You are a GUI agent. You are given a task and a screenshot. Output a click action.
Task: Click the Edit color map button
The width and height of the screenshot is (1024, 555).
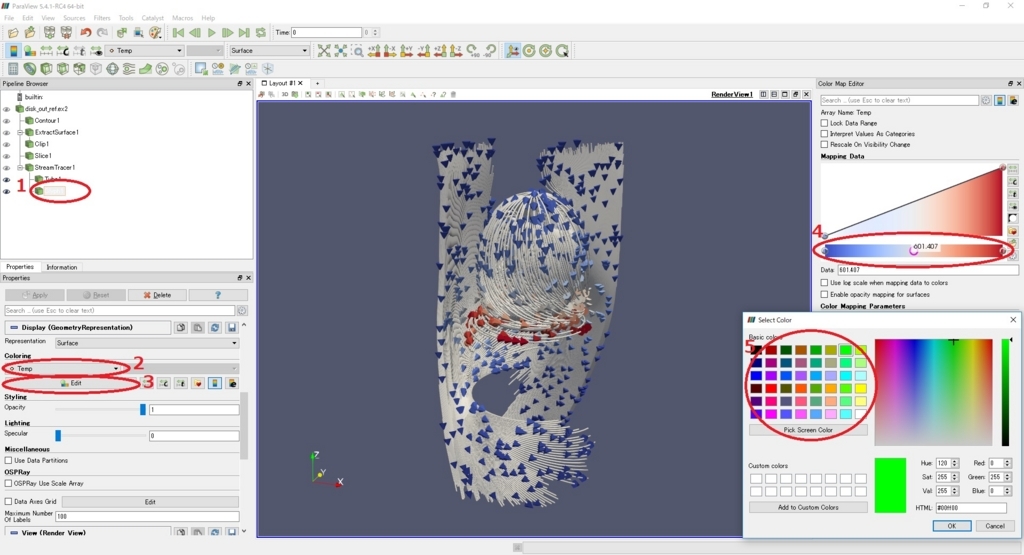tap(71, 383)
